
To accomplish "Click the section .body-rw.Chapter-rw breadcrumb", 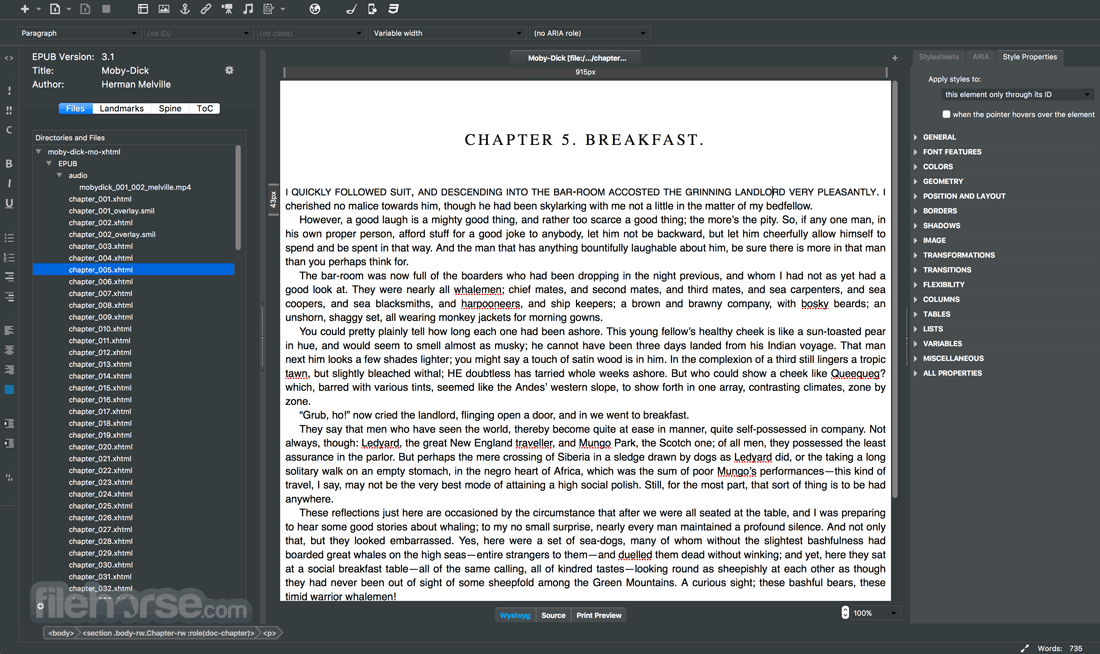I will 168,633.
